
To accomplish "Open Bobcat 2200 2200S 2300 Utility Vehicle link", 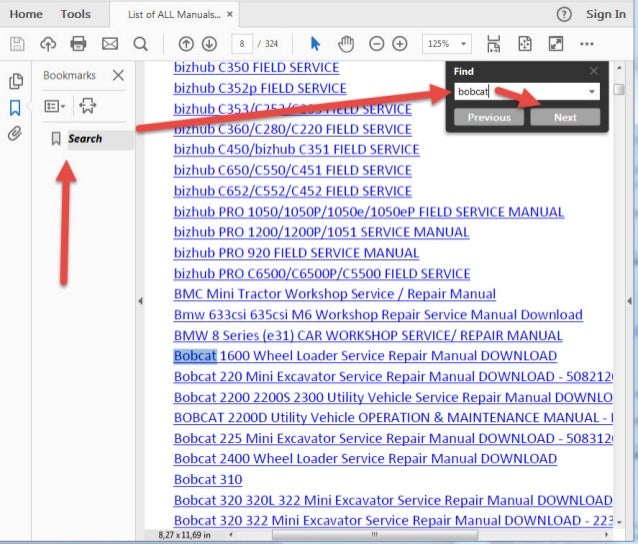I will tap(393, 398).
